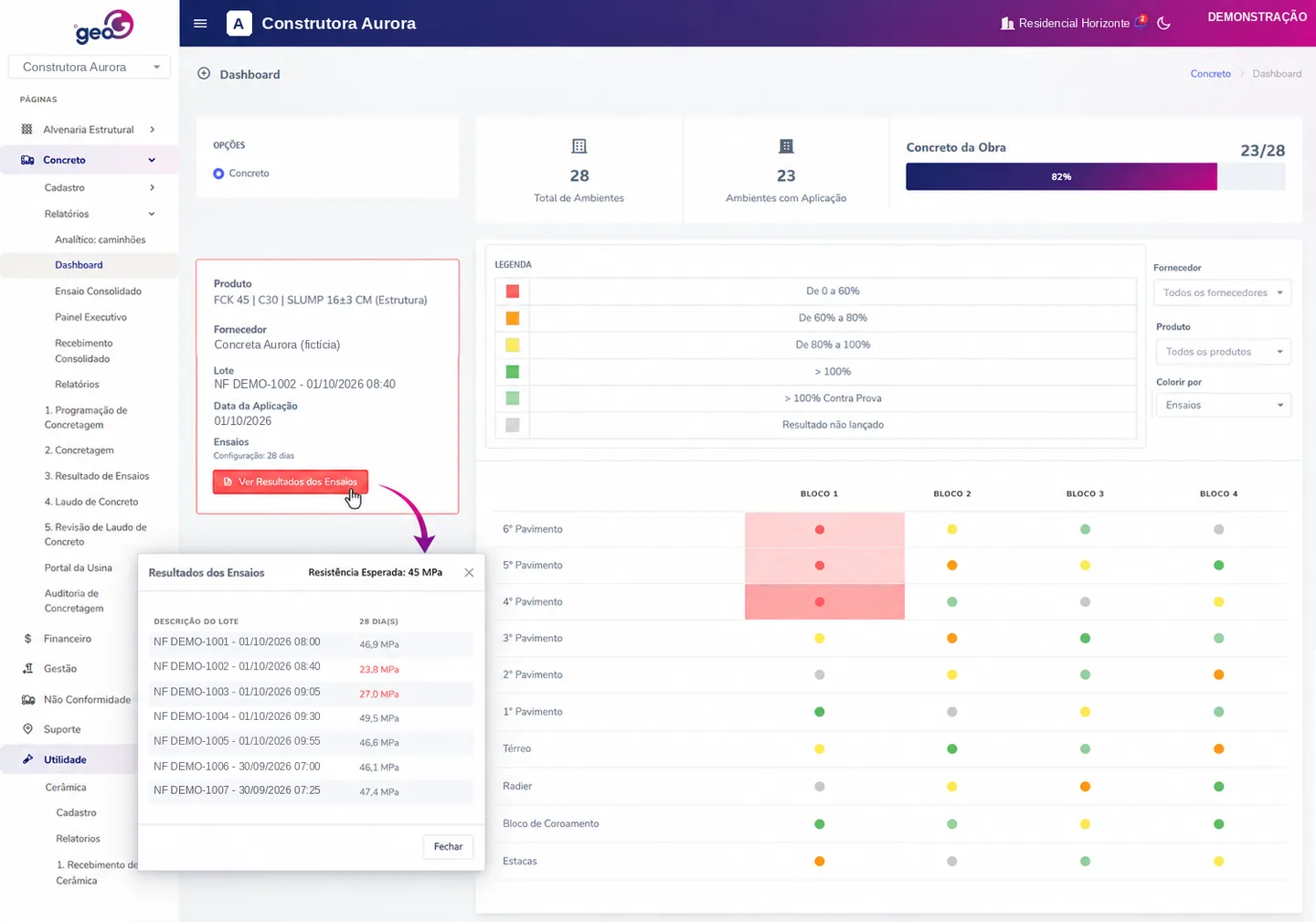Image resolution: width=1316 pixels, height=922 pixels.
Task: Click the Ambientes com Aplicação building icon
Action: (786, 146)
